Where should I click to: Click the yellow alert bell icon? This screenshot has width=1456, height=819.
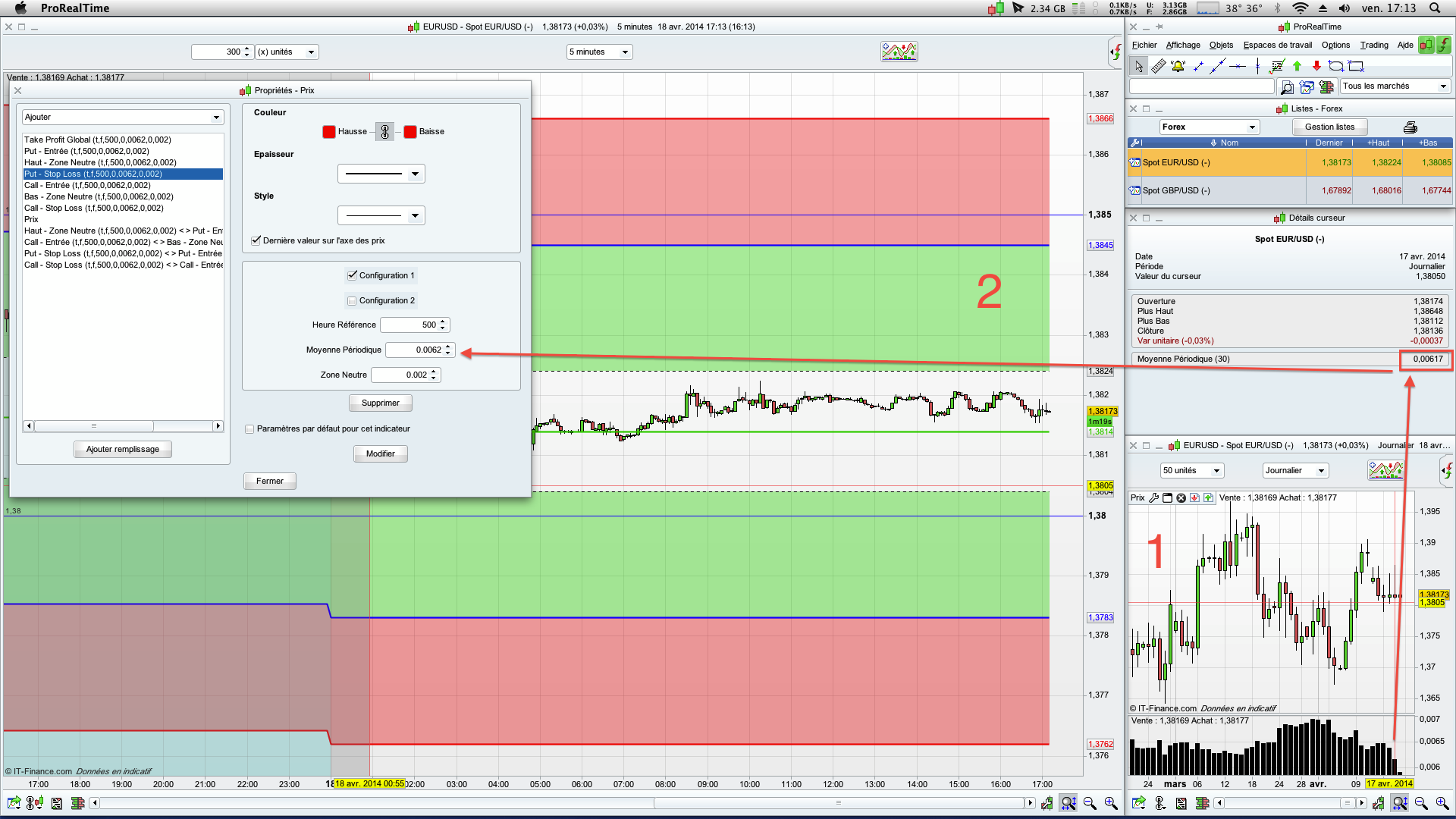(1178, 66)
